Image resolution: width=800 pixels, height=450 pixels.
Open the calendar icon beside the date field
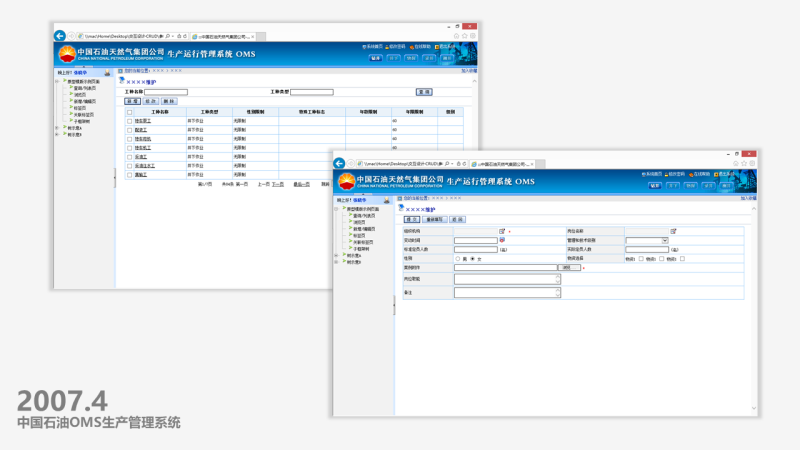pos(502,240)
